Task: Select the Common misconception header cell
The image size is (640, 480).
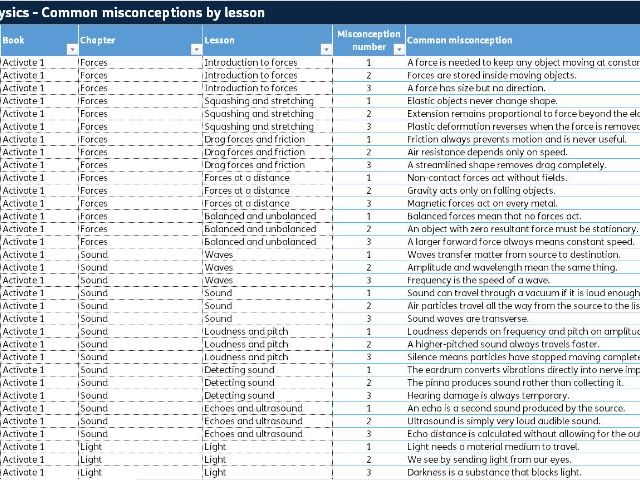Action: point(523,40)
